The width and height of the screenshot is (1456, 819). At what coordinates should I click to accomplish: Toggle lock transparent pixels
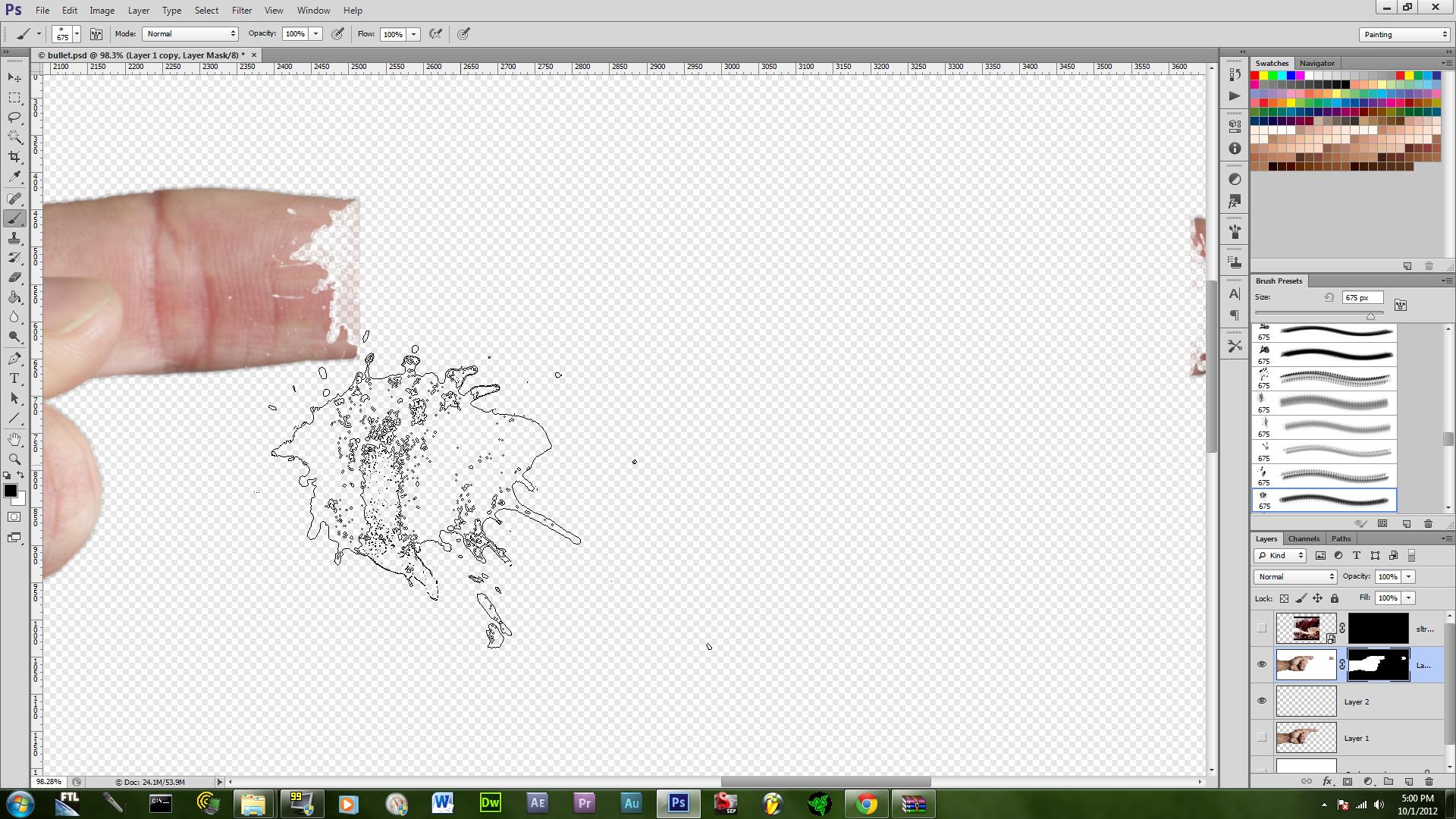[1284, 598]
